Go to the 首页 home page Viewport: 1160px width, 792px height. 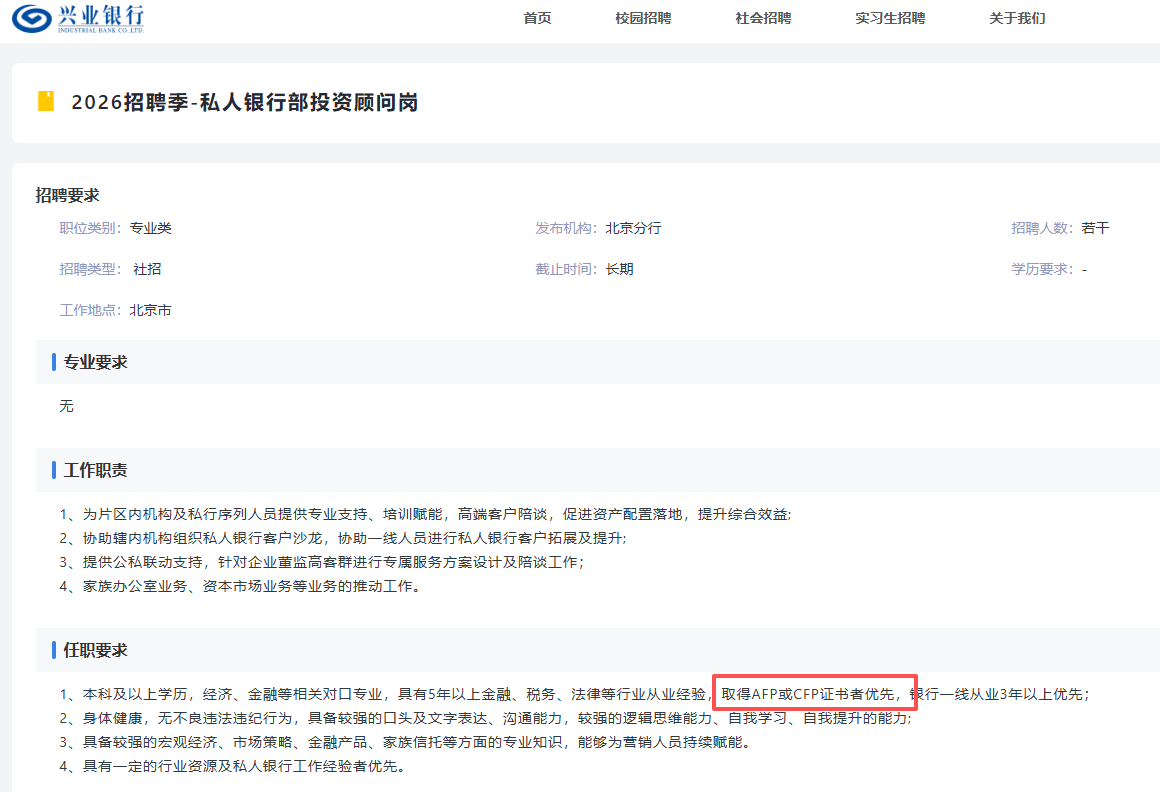[537, 18]
